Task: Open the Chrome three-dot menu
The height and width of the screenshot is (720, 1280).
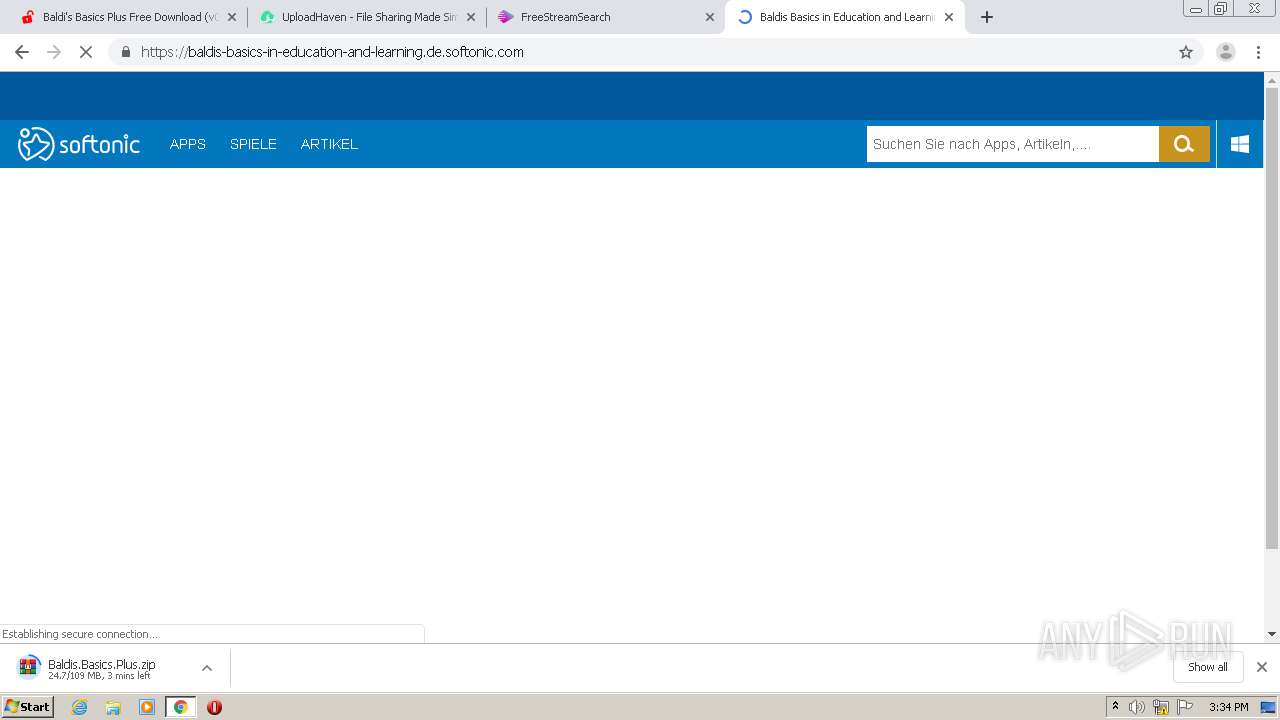Action: (1258, 52)
